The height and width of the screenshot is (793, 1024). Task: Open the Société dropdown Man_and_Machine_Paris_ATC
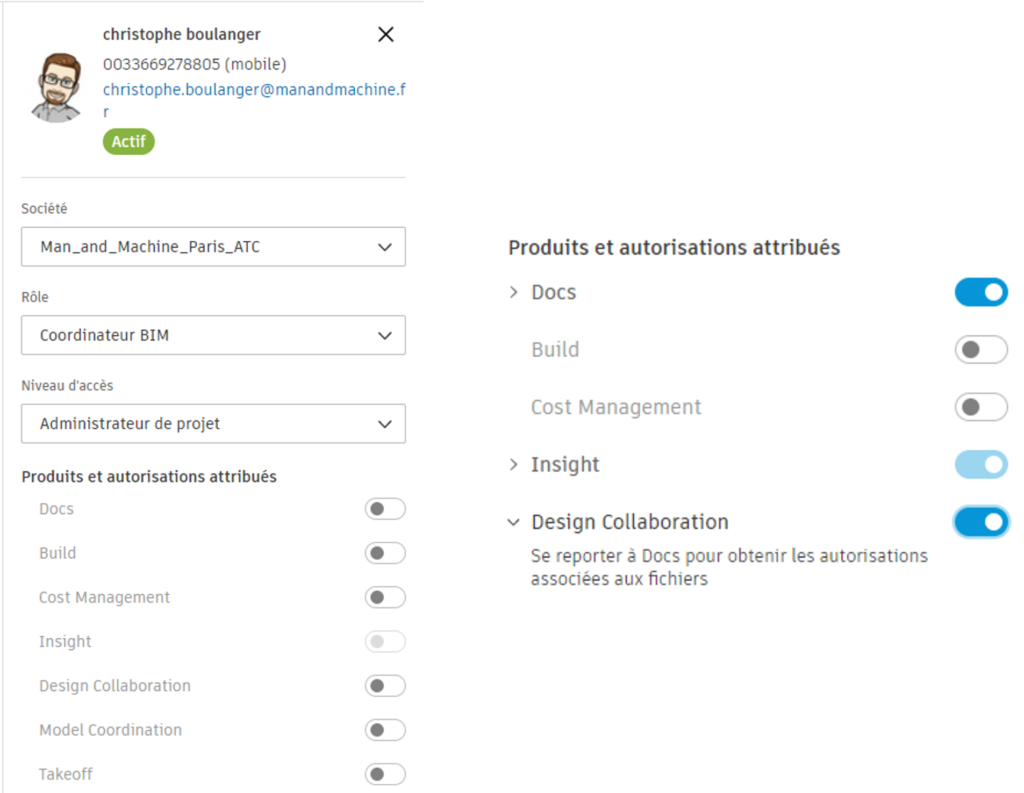(x=213, y=247)
